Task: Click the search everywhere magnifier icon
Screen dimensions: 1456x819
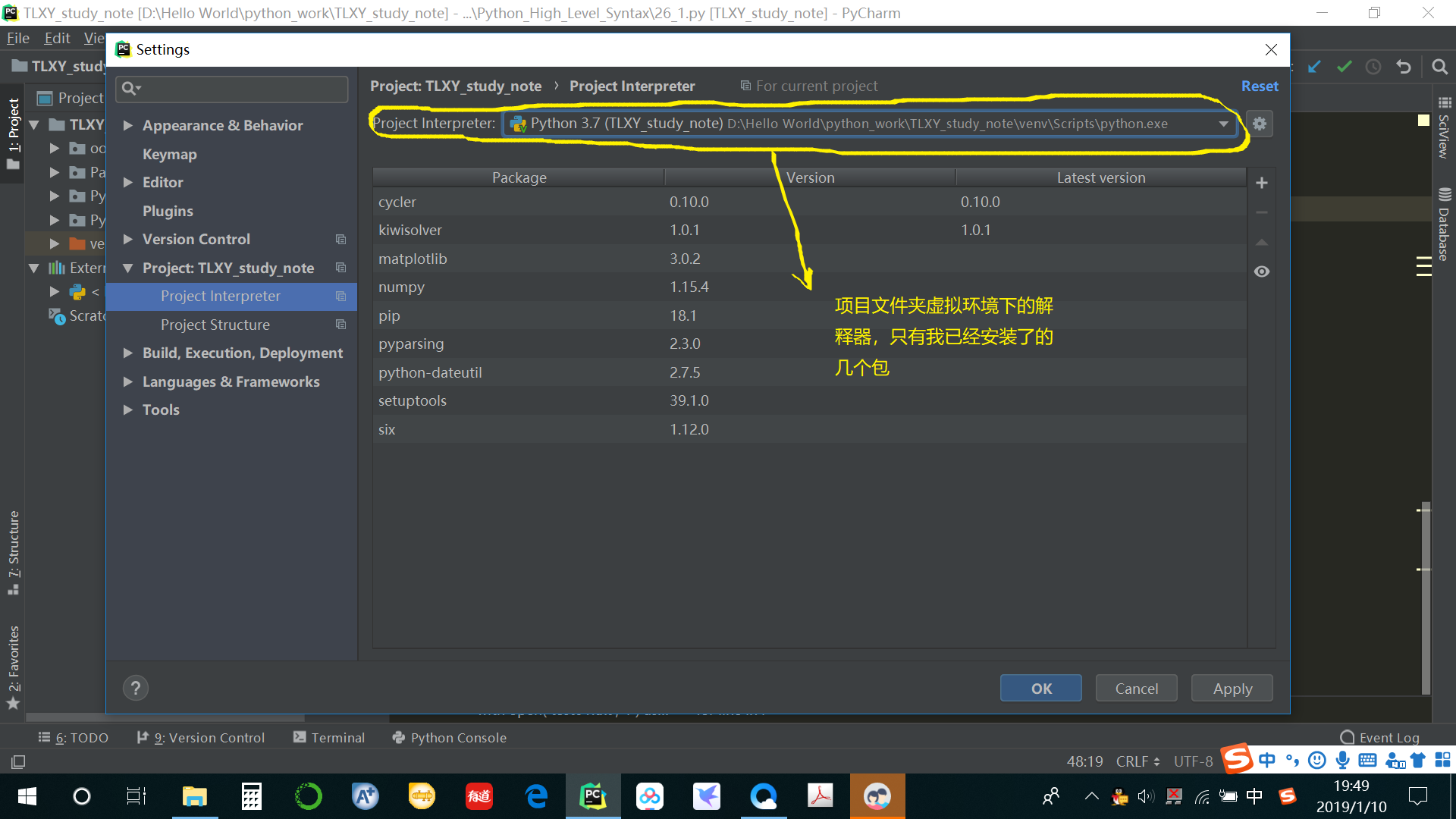Action: click(1439, 67)
